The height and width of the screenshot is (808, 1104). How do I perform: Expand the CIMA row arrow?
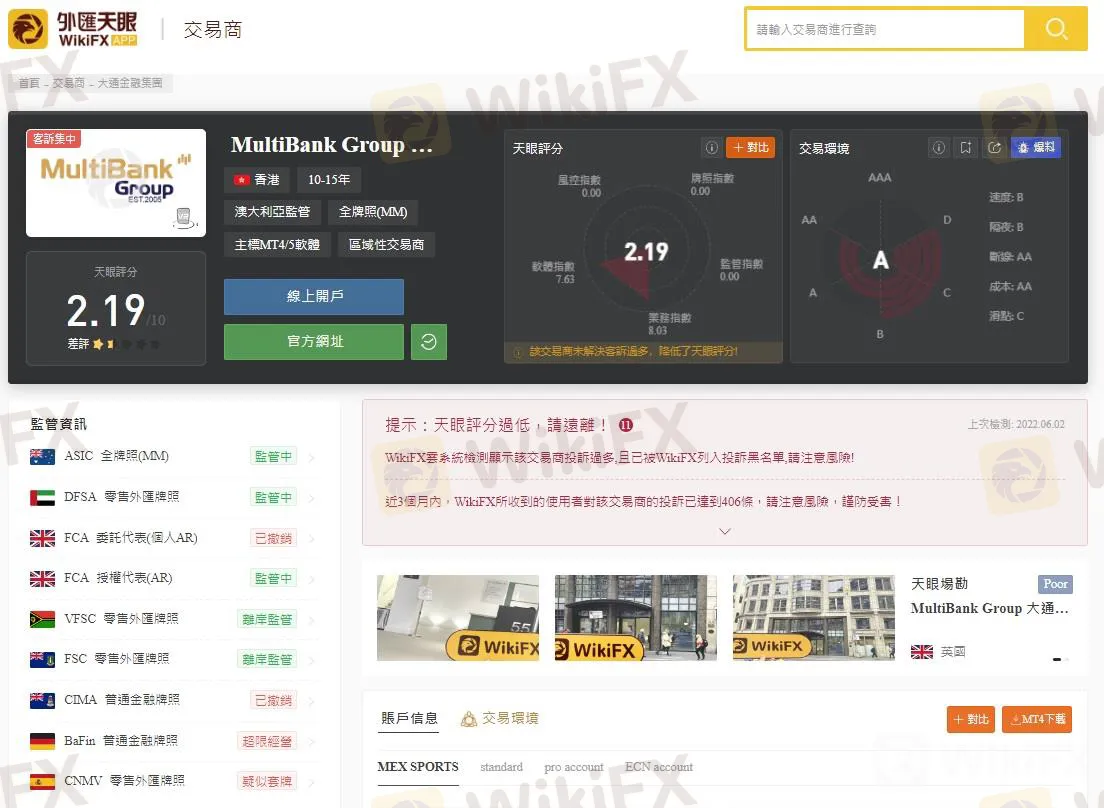tap(311, 702)
